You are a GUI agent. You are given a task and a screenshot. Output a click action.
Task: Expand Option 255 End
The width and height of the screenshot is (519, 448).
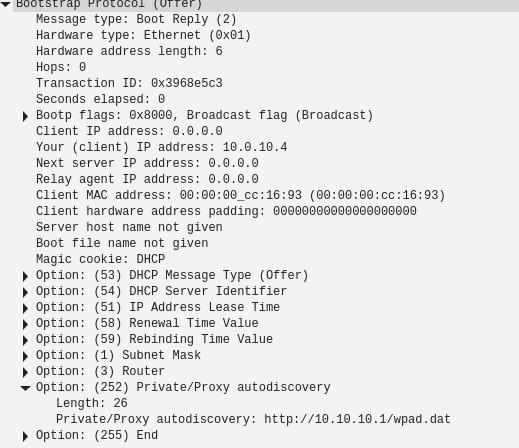tap(25, 436)
